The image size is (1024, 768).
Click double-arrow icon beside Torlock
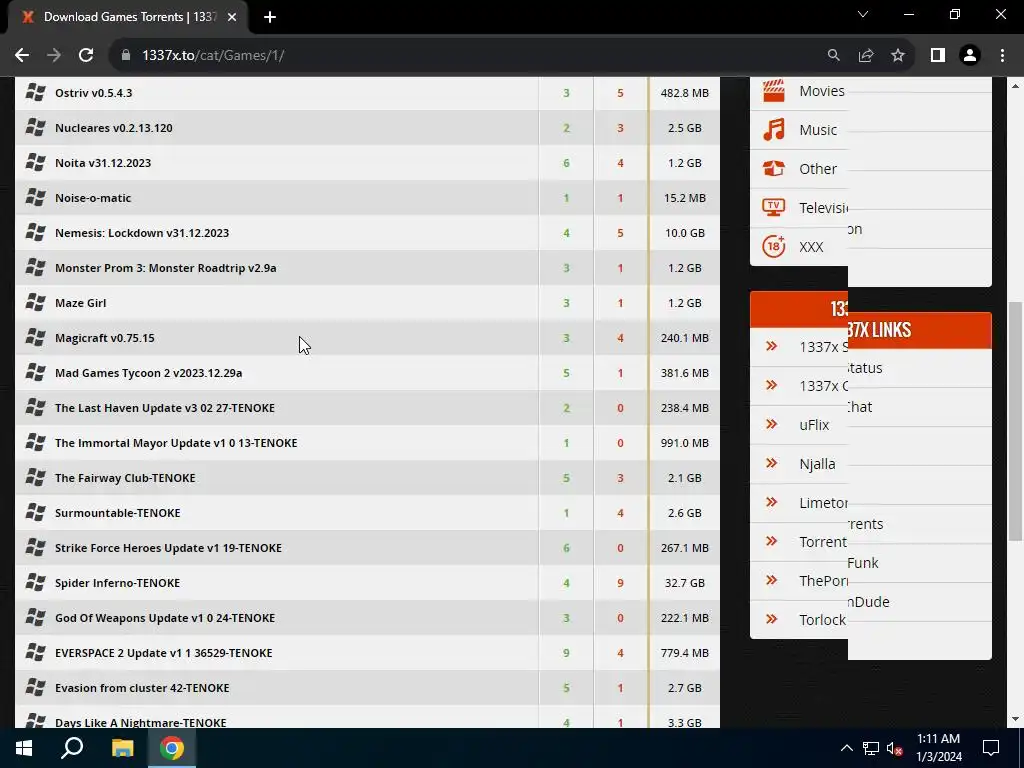coord(771,618)
